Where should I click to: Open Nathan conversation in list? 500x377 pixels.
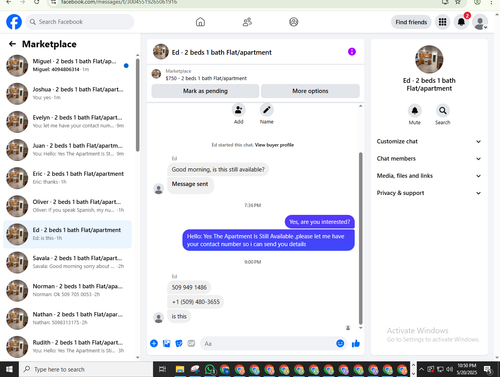point(67,318)
